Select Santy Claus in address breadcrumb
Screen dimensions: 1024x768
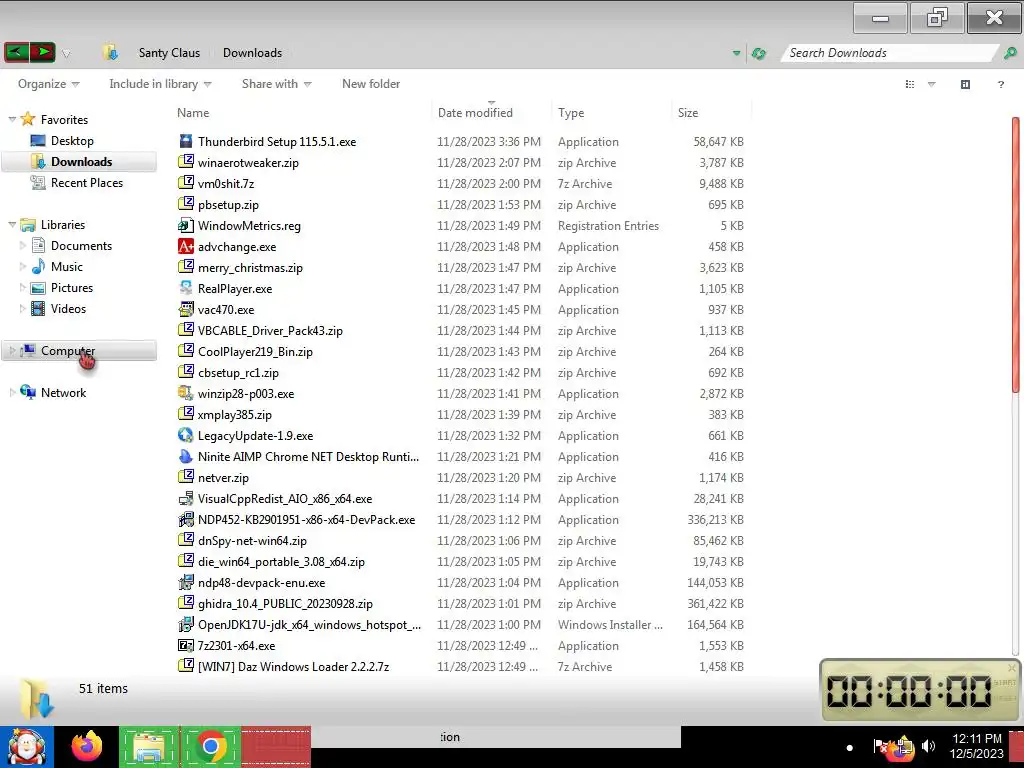tap(169, 53)
